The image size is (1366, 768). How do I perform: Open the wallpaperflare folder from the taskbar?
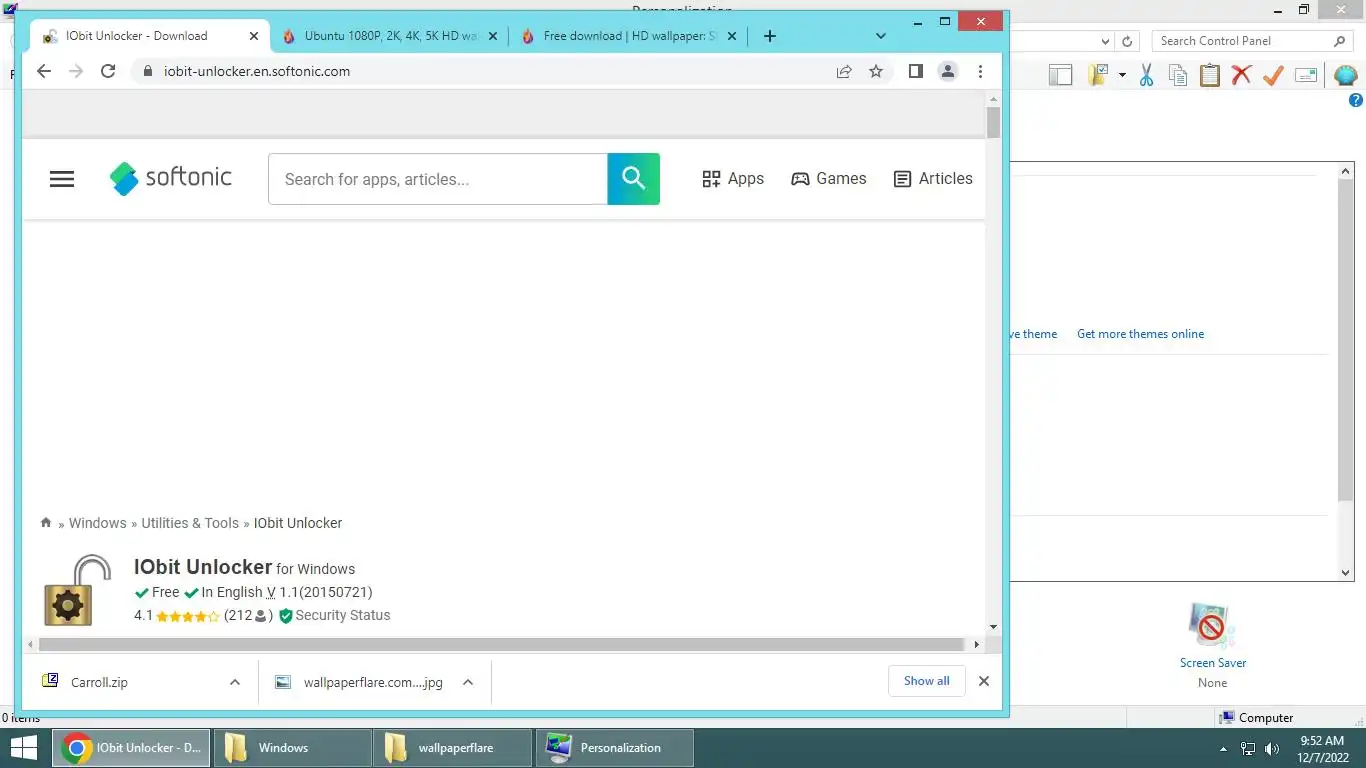453,748
